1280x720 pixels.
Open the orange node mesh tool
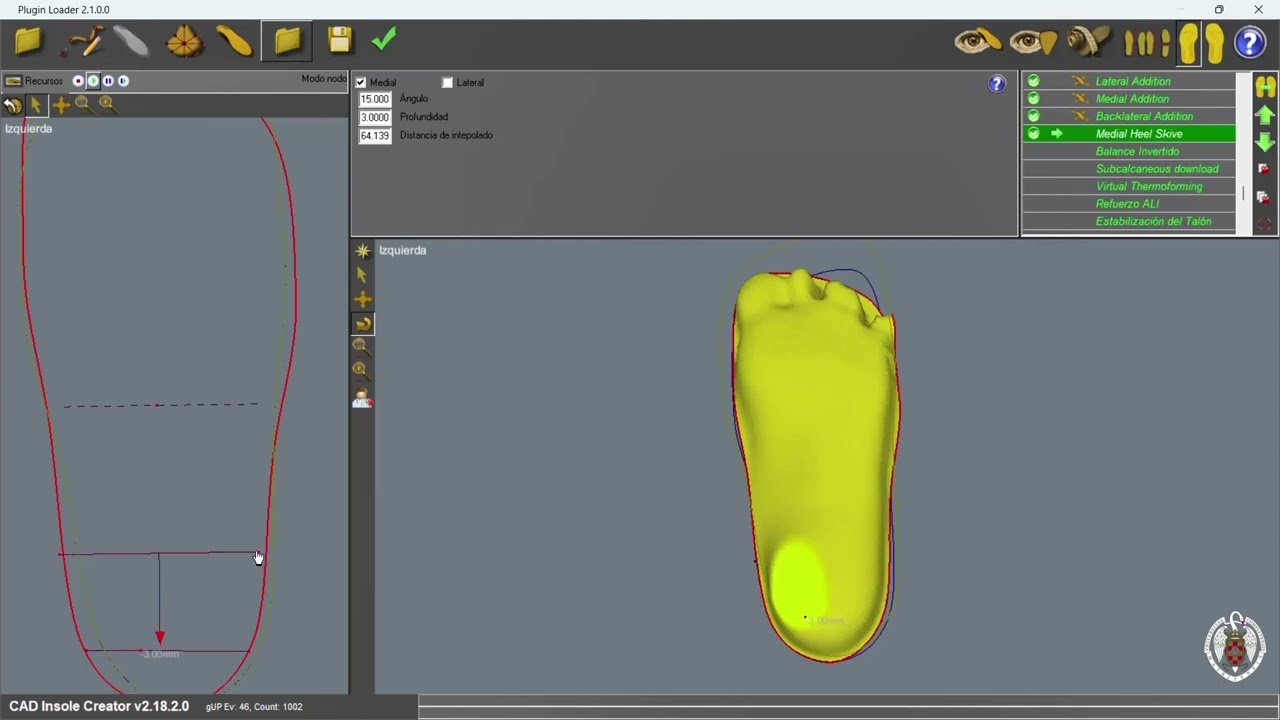[x=185, y=41]
